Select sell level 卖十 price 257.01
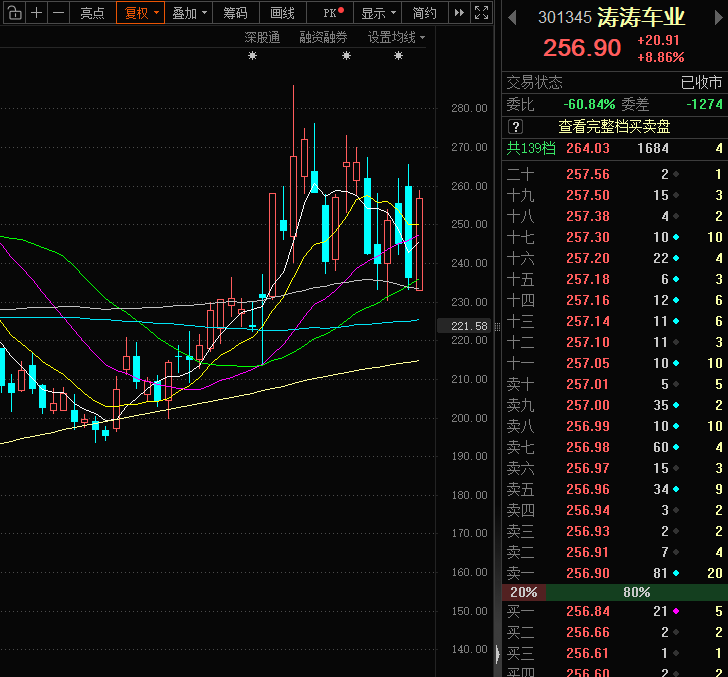This screenshot has height=677, width=728. coord(588,384)
